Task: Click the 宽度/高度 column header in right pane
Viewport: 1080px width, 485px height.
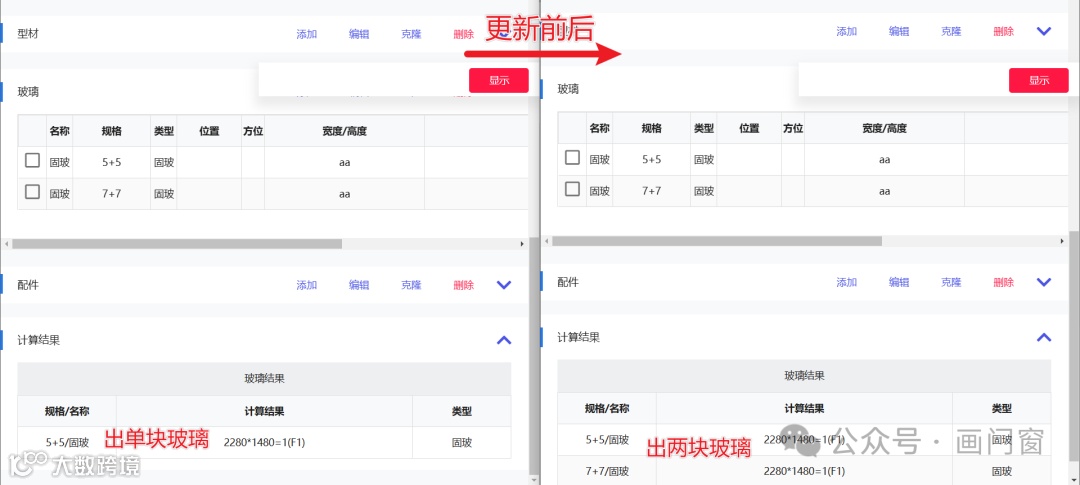Action: pyautogui.click(x=884, y=128)
